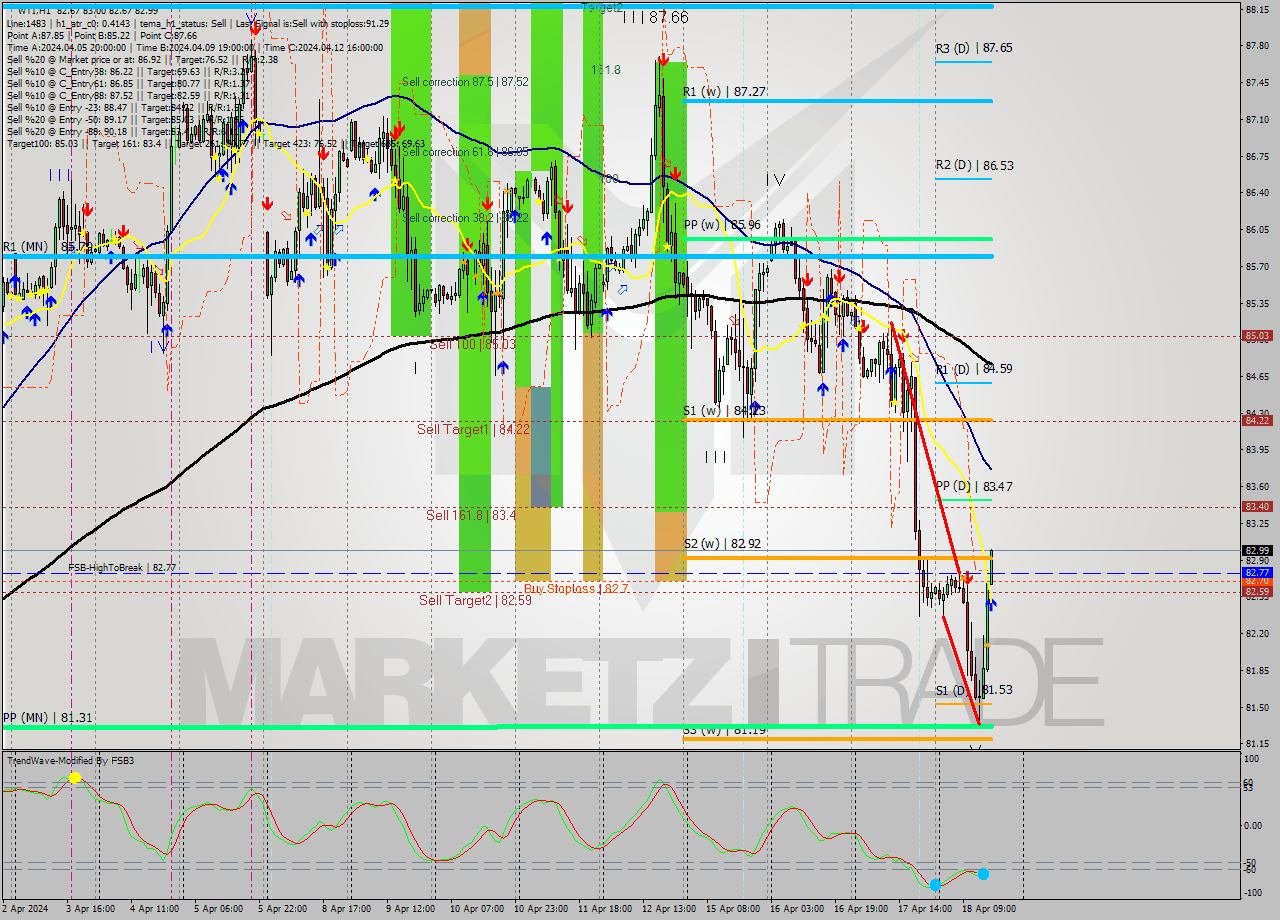Click the yellow dot marker on the TrendWave oscillator
This screenshot has width=1280, height=920.
tap(75, 778)
